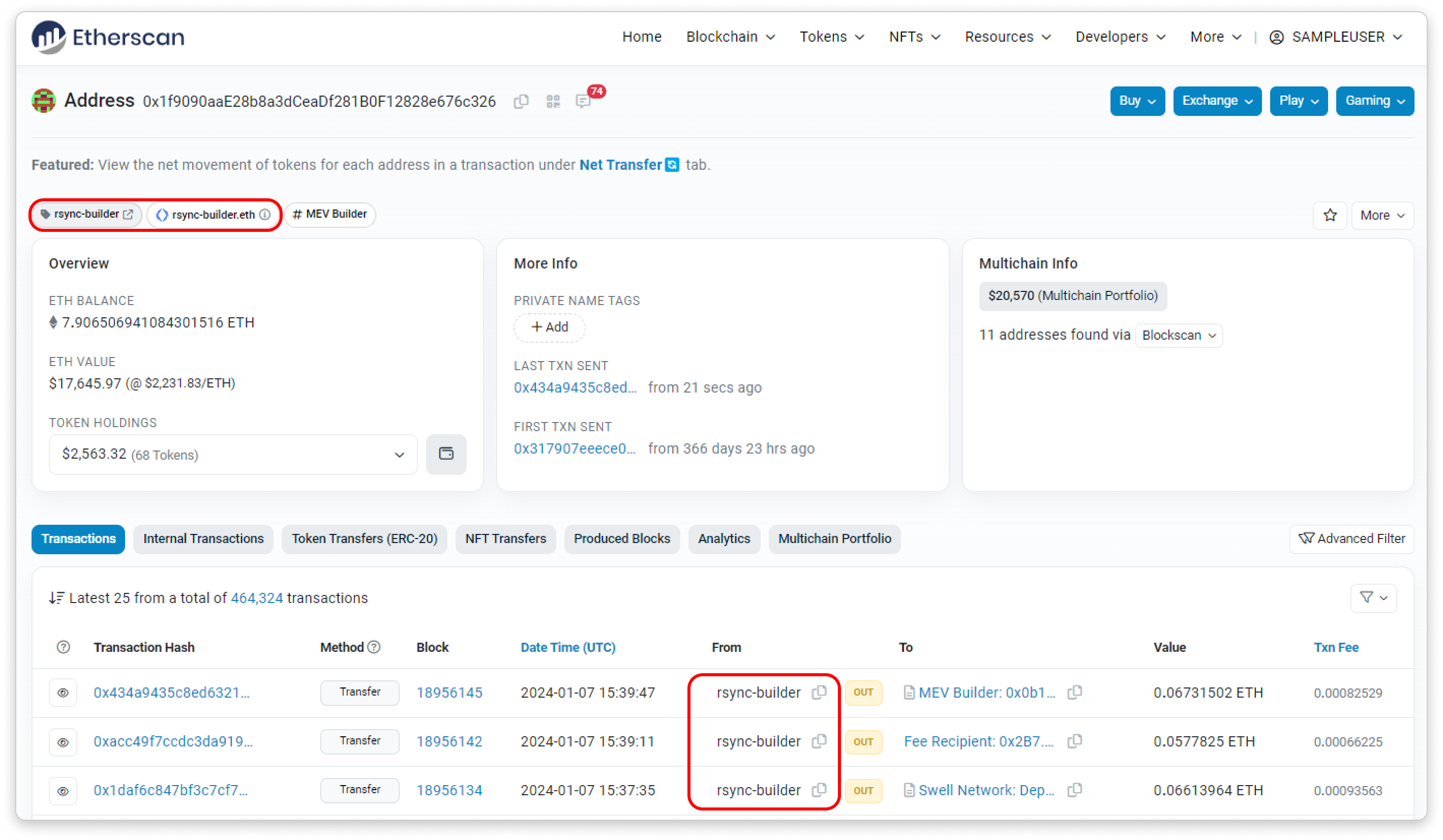
Task: Star this address to watch list
Action: [1330, 215]
